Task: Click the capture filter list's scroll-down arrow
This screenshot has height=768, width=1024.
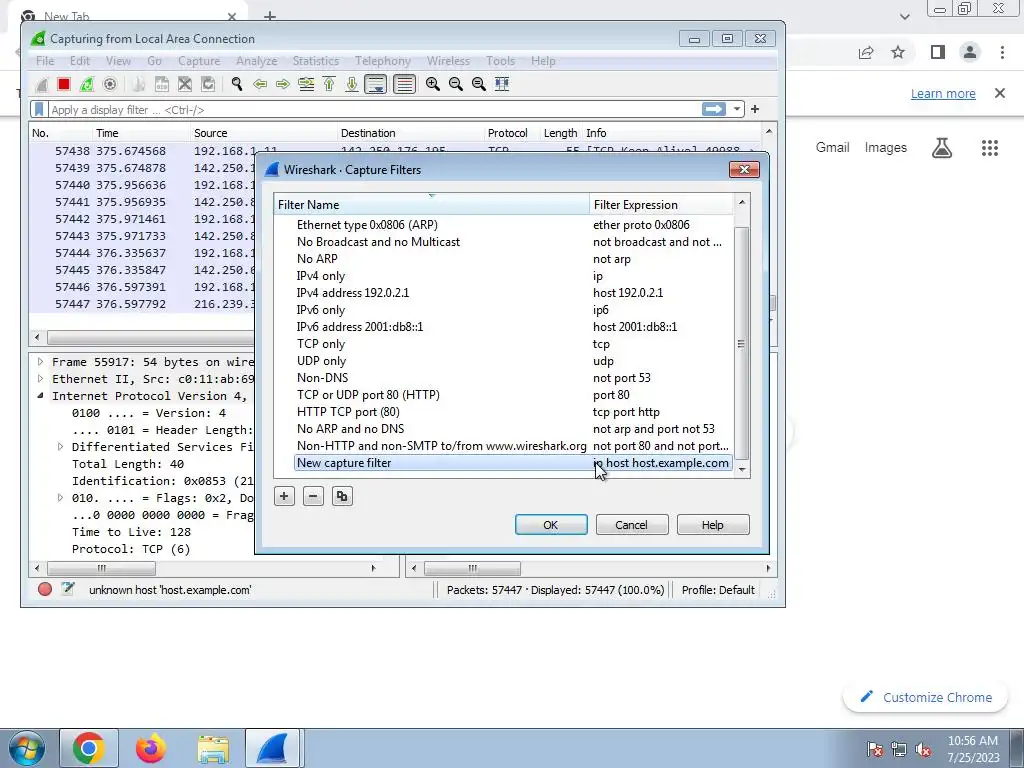Action: pyautogui.click(x=742, y=470)
